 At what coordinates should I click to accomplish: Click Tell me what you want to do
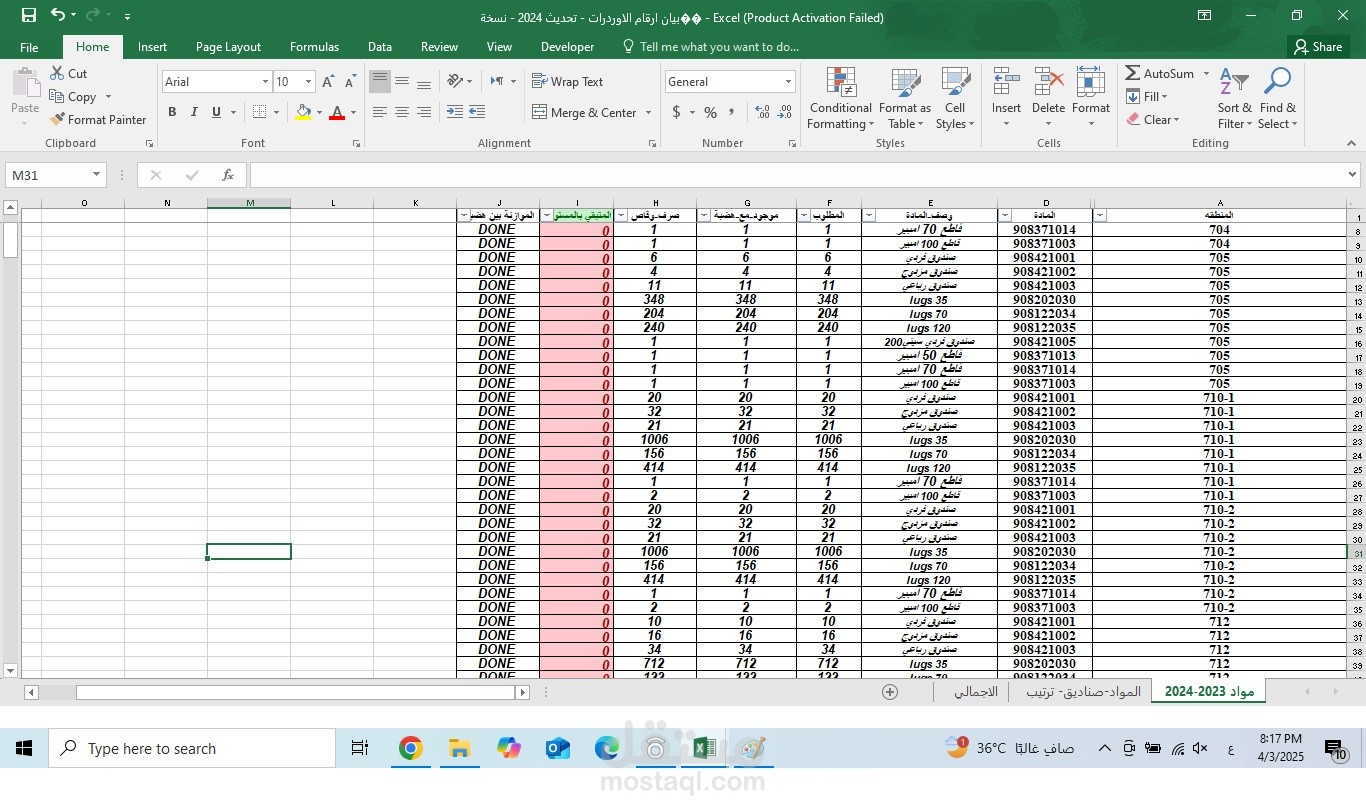point(709,47)
